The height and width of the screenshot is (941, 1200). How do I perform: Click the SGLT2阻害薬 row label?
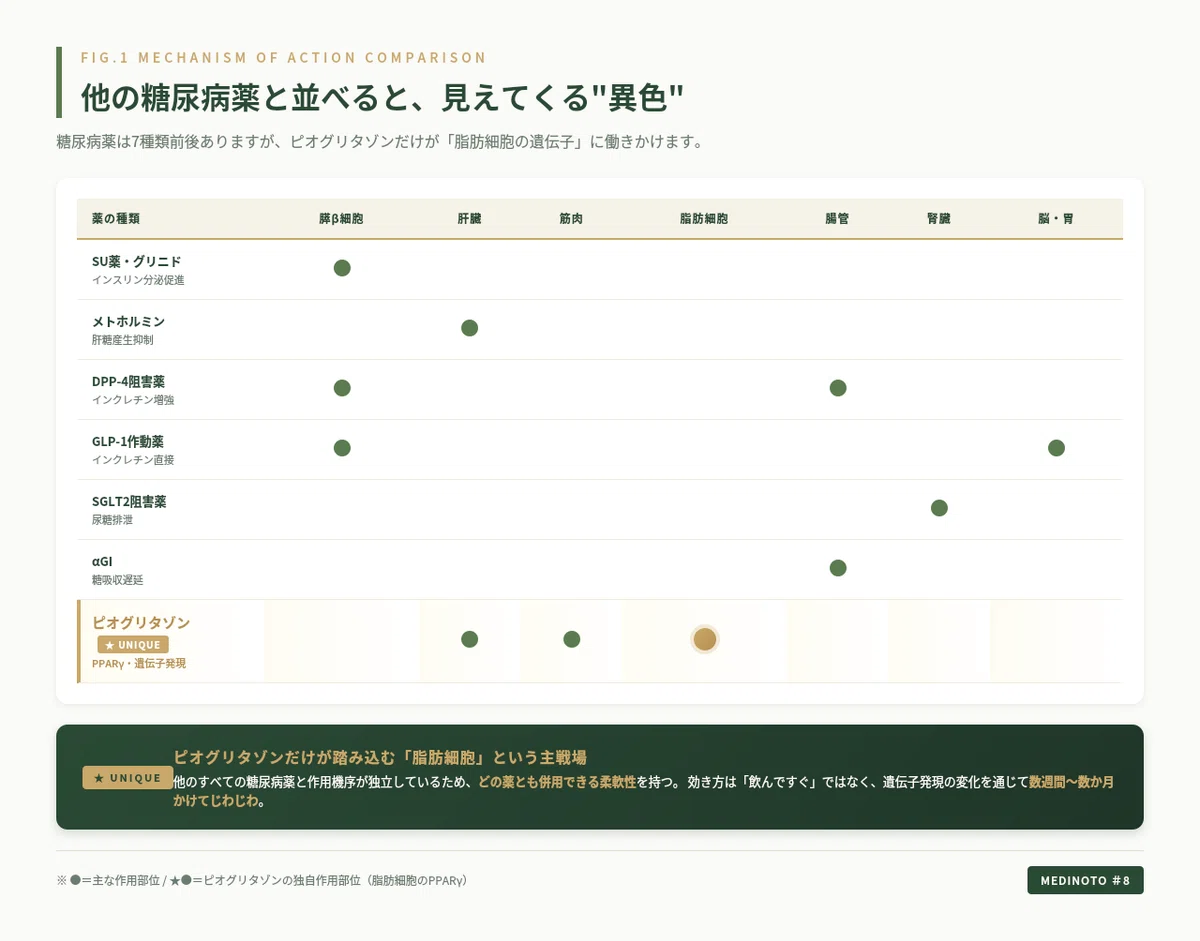click(x=129, y=501)
